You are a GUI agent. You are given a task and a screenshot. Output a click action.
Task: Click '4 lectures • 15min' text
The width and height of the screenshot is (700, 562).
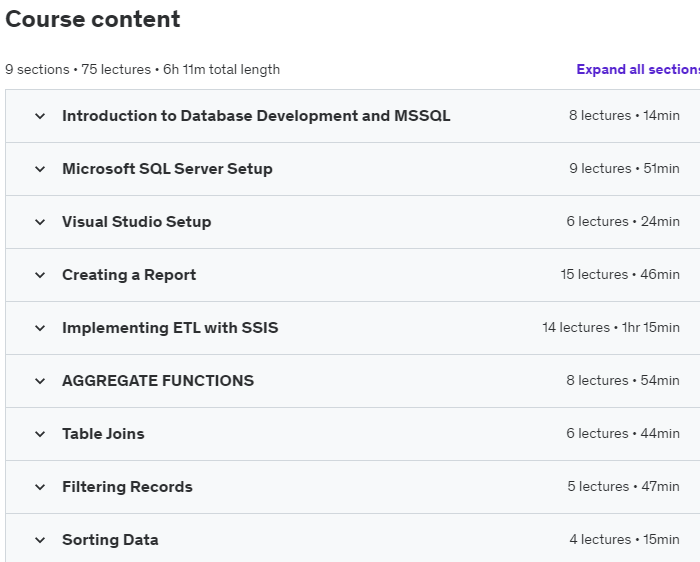pos(624,539)
